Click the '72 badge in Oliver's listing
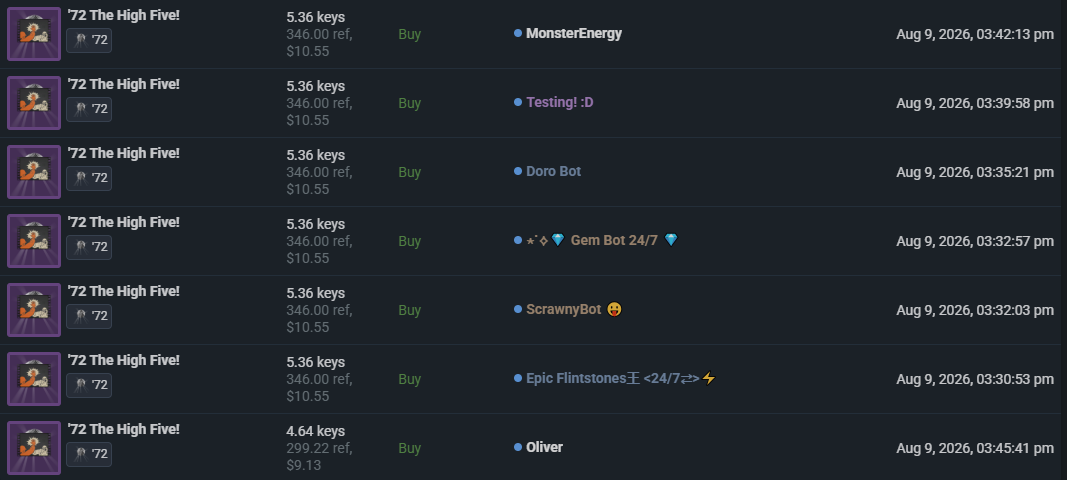 pyautogui.click(x=89, y=454)
